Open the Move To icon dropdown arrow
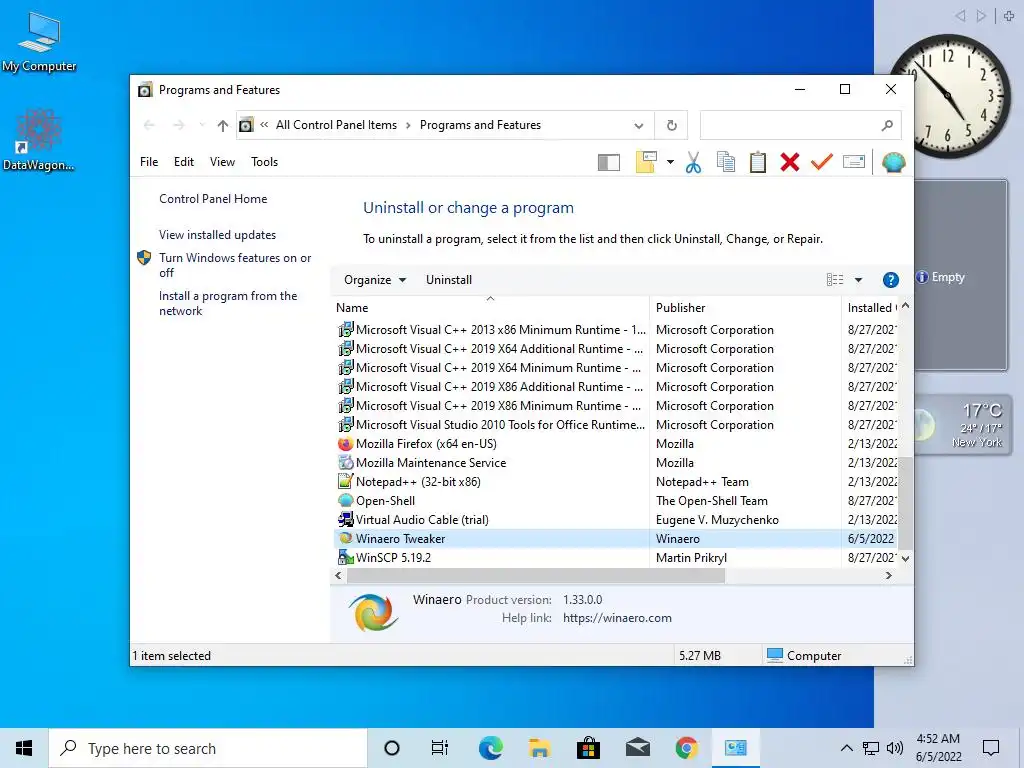The image size is (1024, 768). coord(670,162)
